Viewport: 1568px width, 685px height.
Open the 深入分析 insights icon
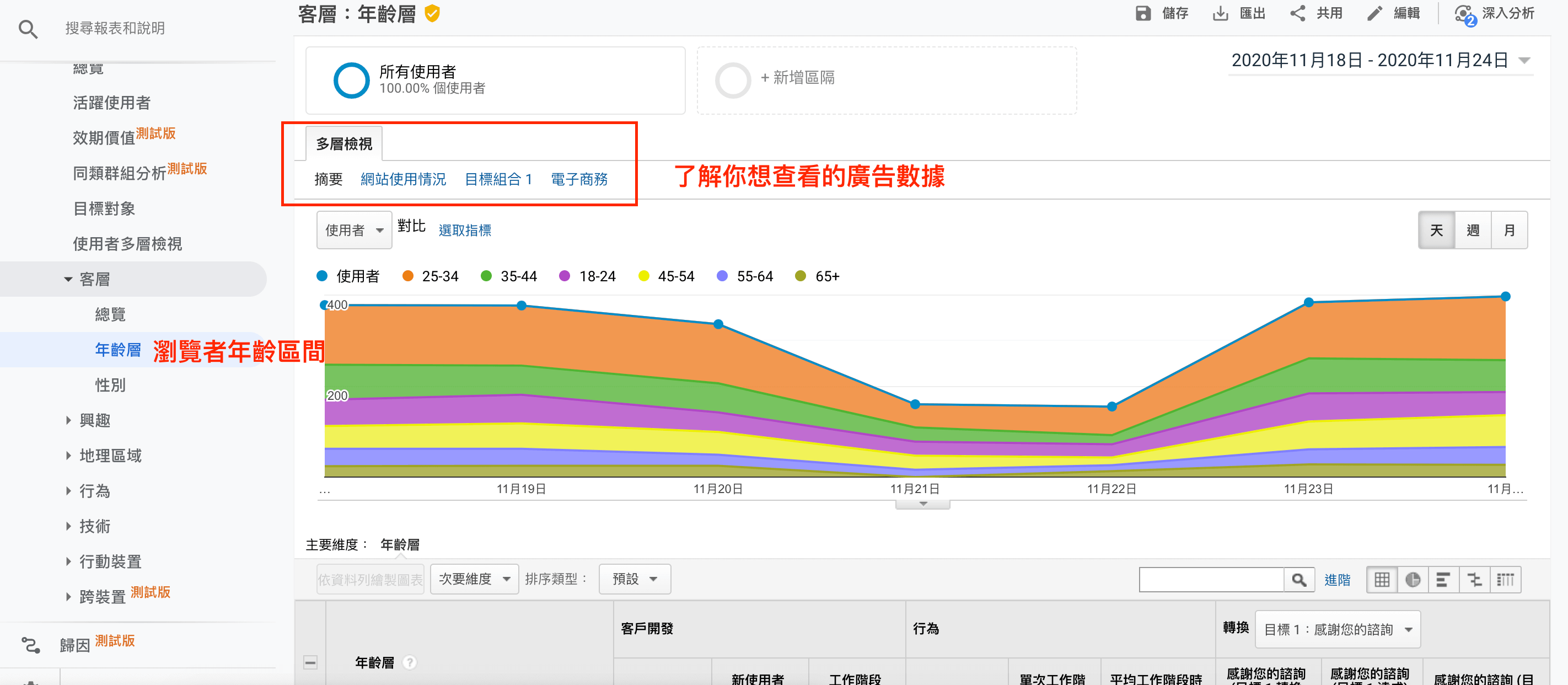point(1465,14)
